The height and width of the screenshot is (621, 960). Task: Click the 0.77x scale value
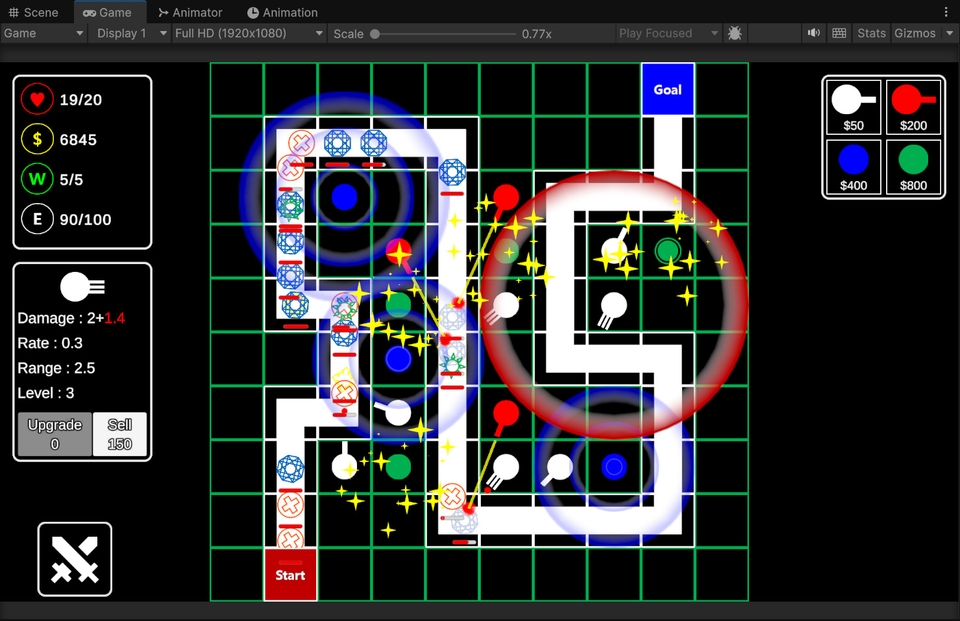[537, 34]
